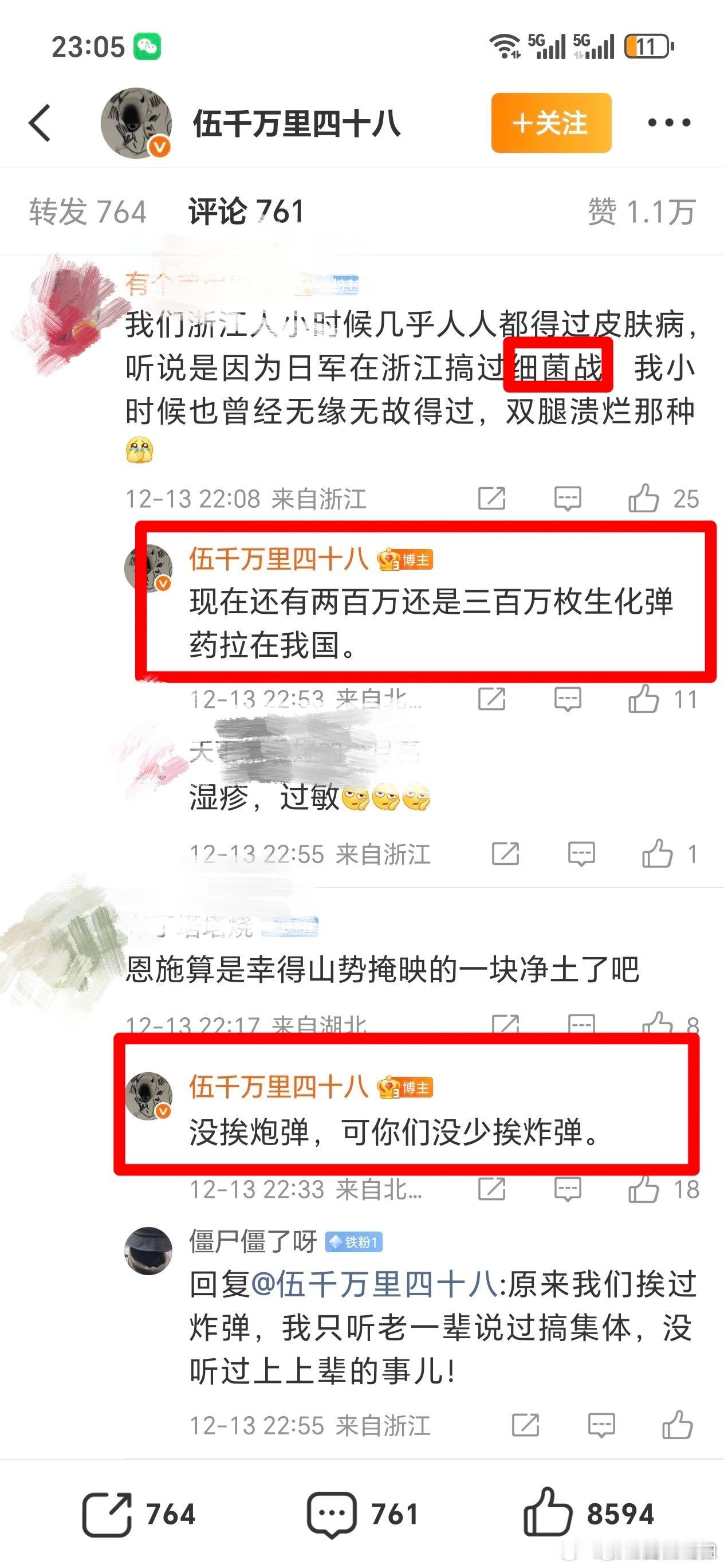Reply to the comment by 僵尸僵了呀
Viewport: 724px width, 1568px height.
(601, 1425)
